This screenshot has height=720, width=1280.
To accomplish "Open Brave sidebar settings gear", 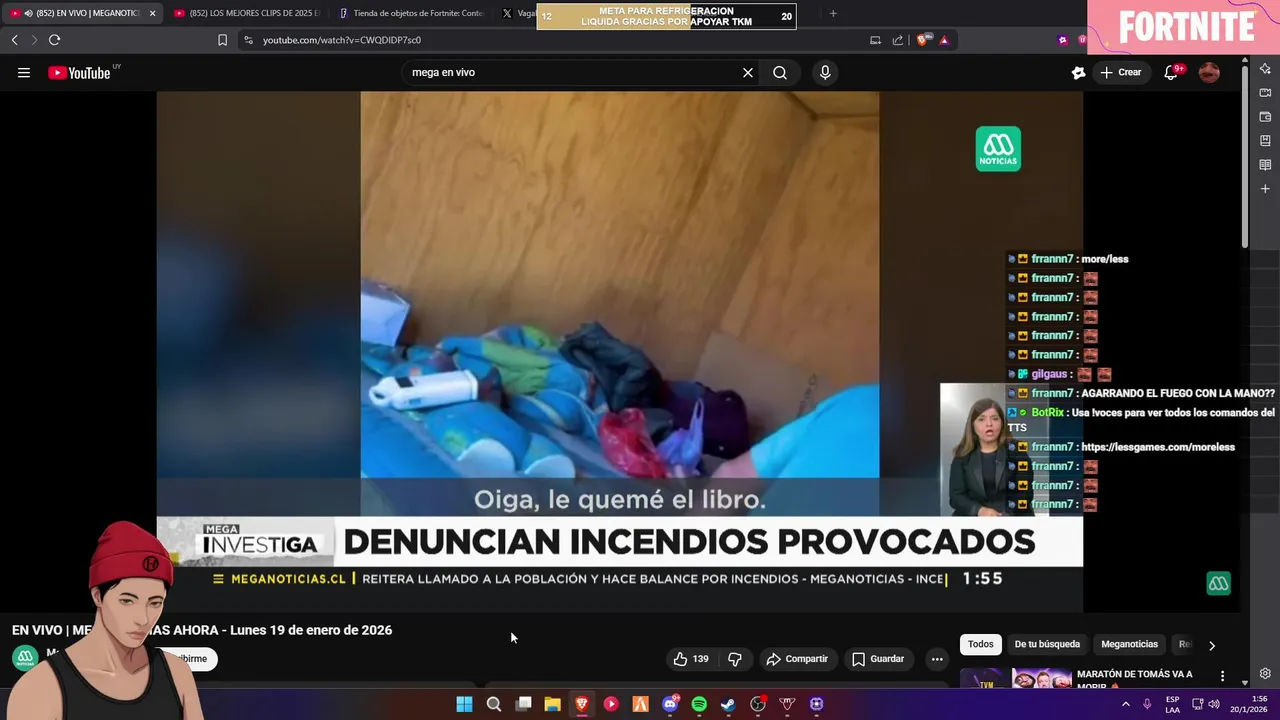I will click(1265, 673).
